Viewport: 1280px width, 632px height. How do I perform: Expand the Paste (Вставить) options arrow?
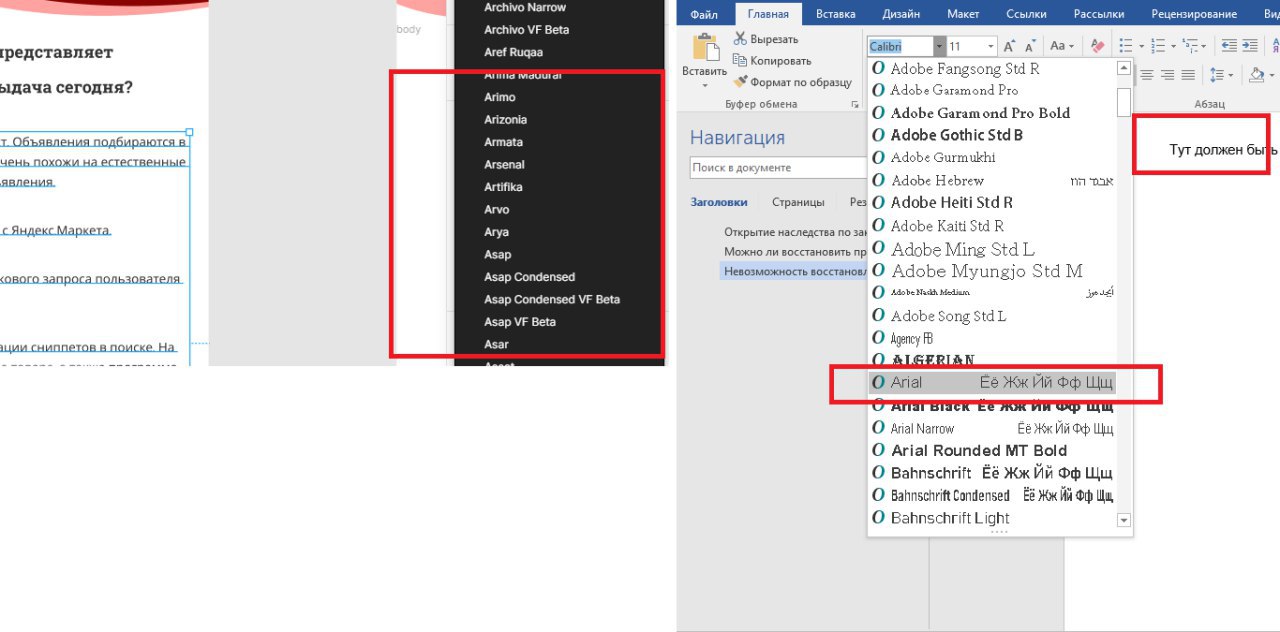(704, 84)
